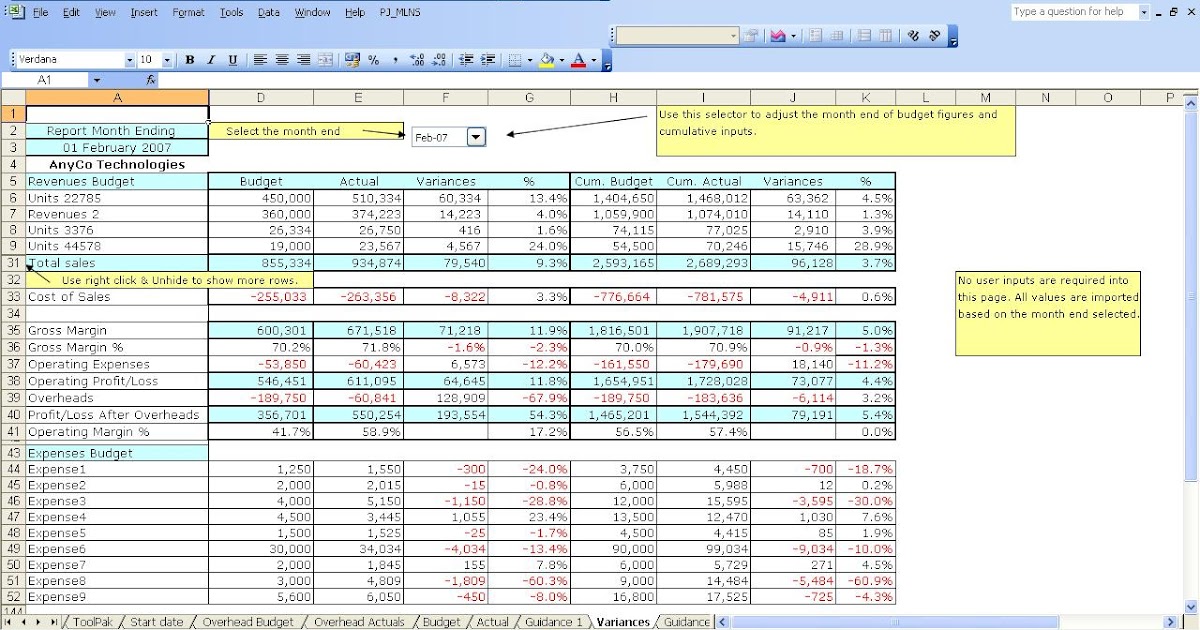
Task: Open the Fill Color dropdown arrow
Action: [561, 59]
